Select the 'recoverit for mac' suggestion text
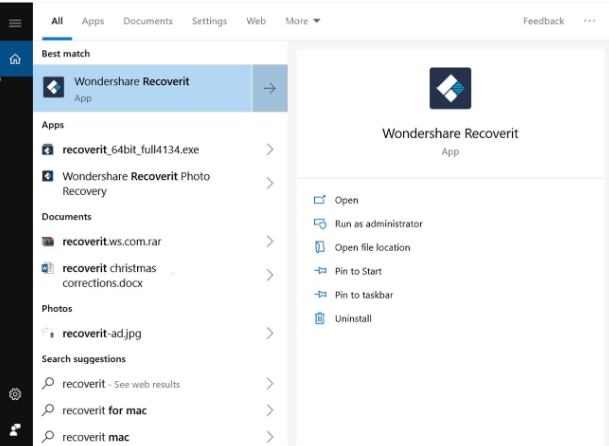Screen dimensions: 609x446 pyautogui.click(x=104, y=410)
